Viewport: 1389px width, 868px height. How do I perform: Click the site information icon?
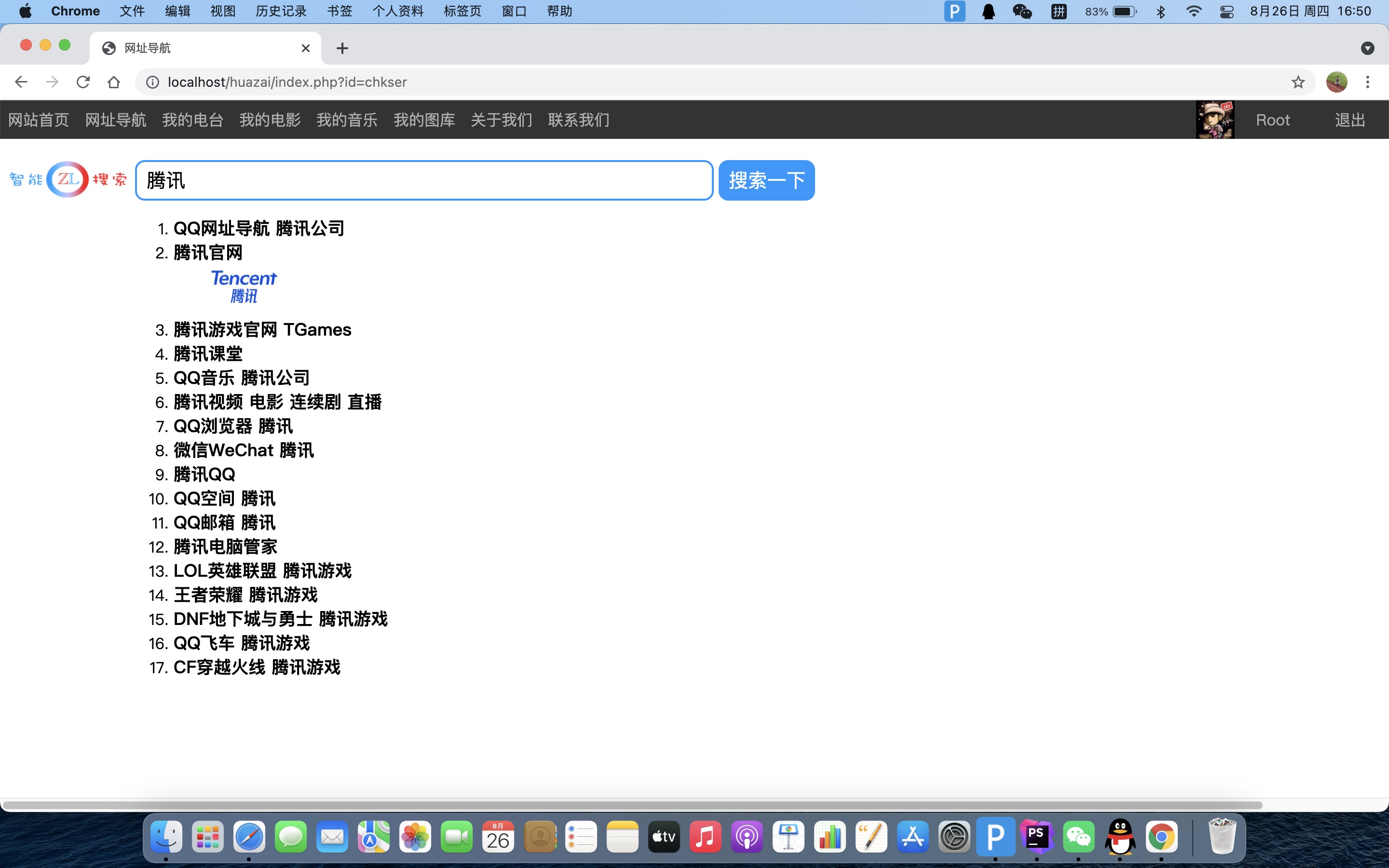pos(152,82)
